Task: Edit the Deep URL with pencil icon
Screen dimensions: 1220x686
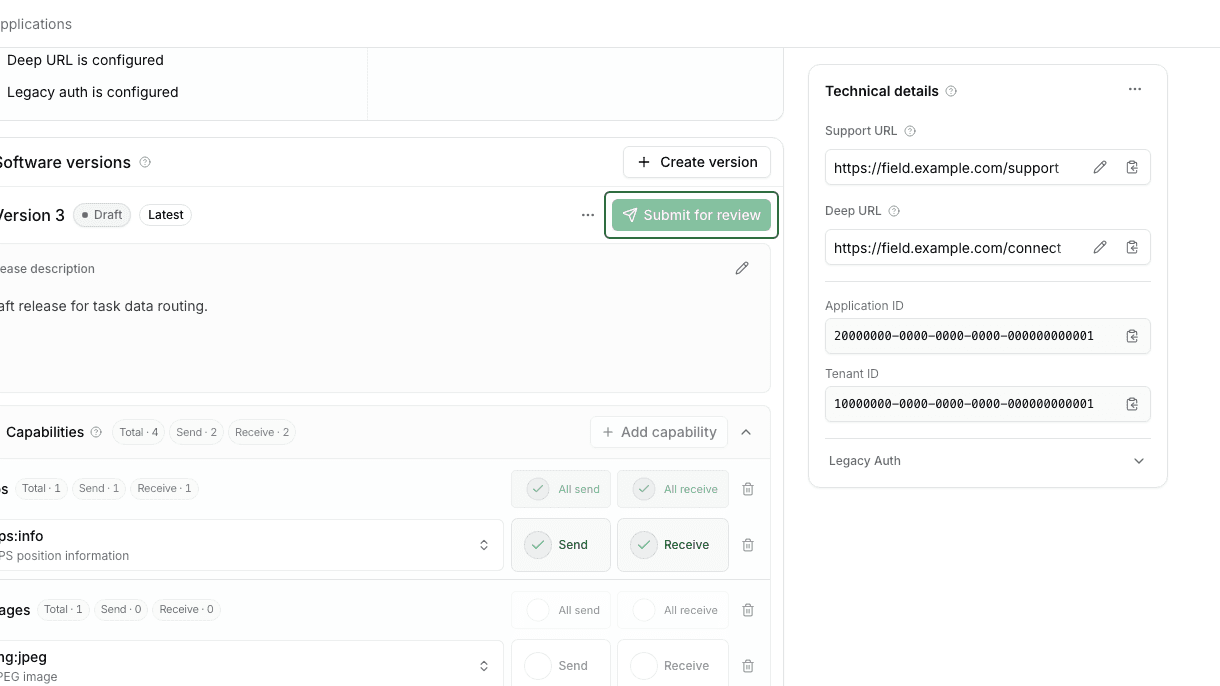Action: point(1100,248)
